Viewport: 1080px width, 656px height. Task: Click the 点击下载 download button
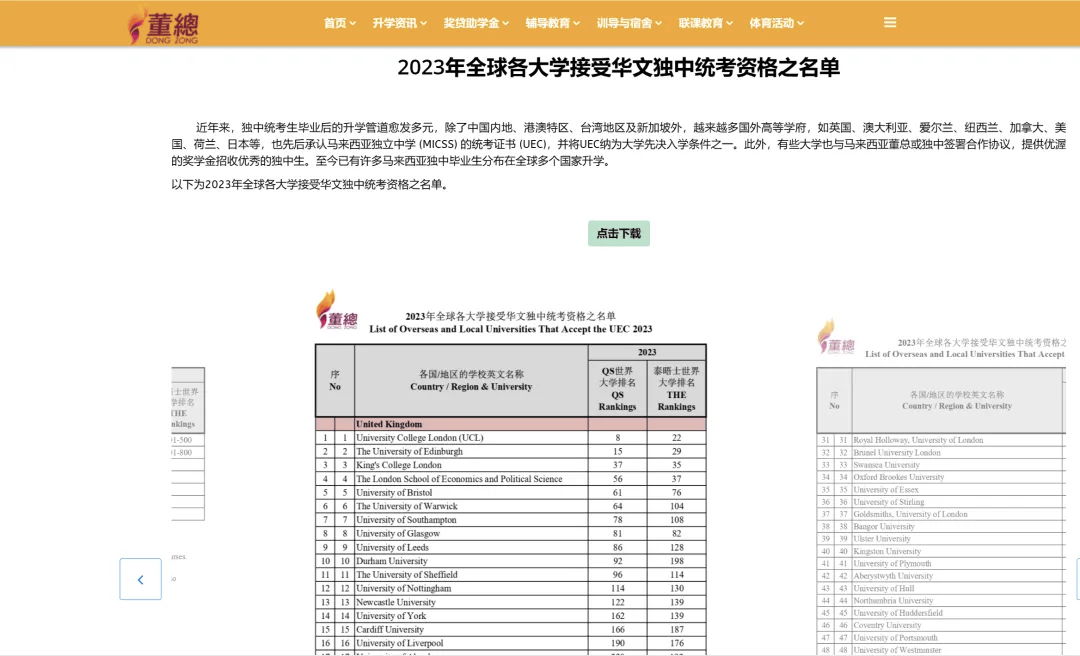point(618,233)
